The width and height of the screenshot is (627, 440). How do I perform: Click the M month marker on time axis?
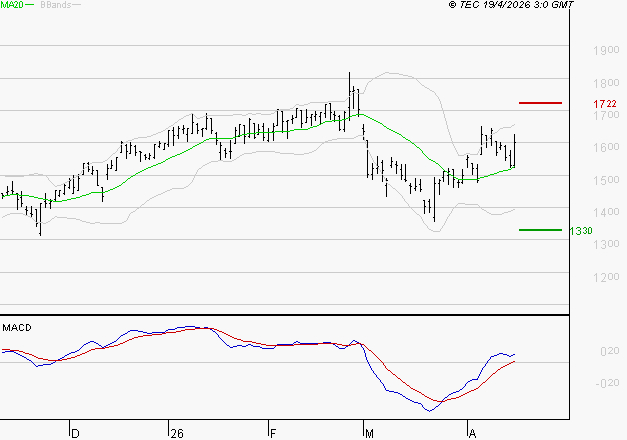point(368,433)
